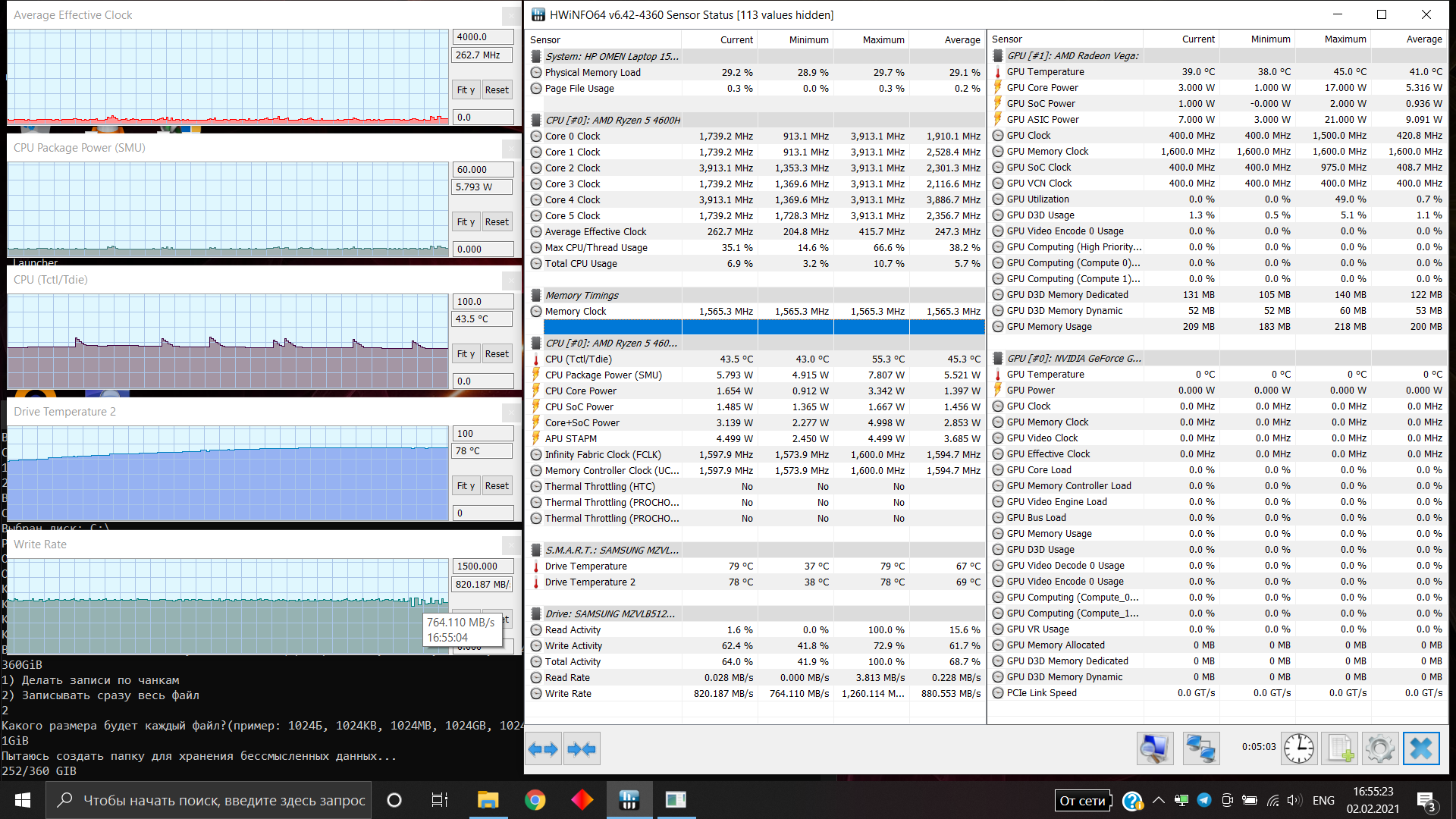Click the networked computers remote icon
Viewport: 1456px width, 819px height.
tap(1201, 749)
